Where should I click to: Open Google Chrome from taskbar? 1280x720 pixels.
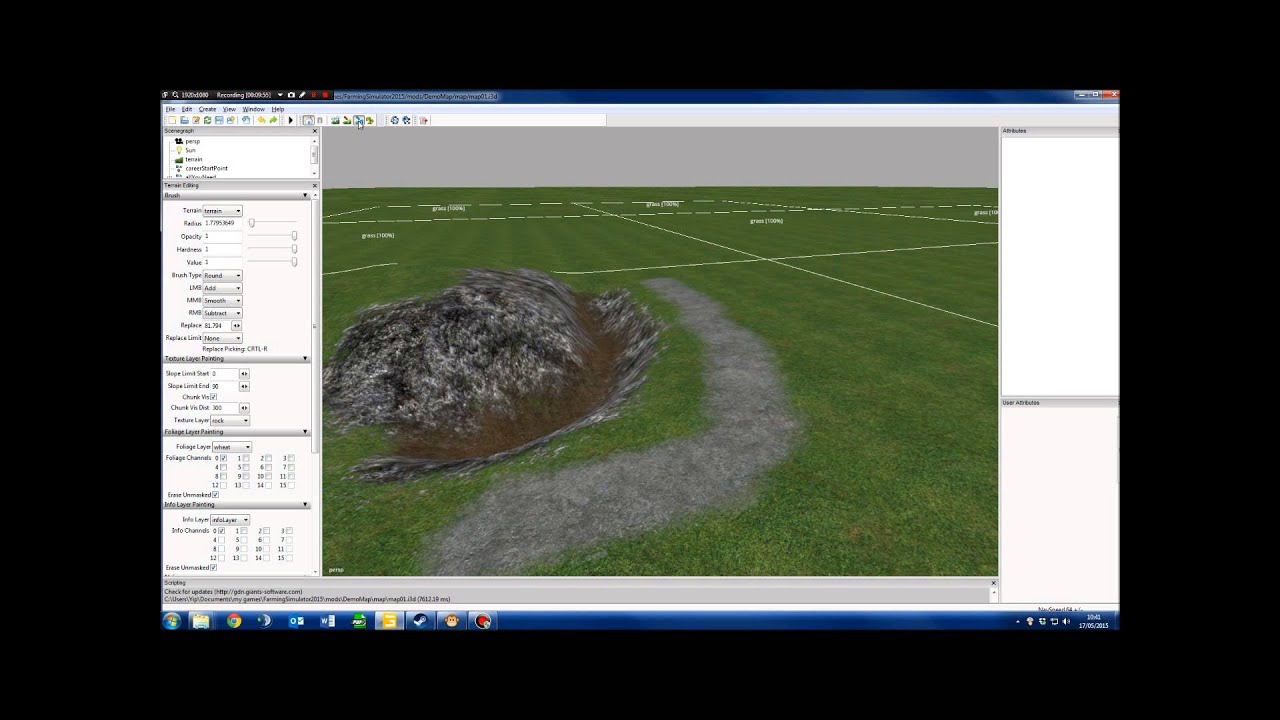pyautogui.click(x=233, y=621)
